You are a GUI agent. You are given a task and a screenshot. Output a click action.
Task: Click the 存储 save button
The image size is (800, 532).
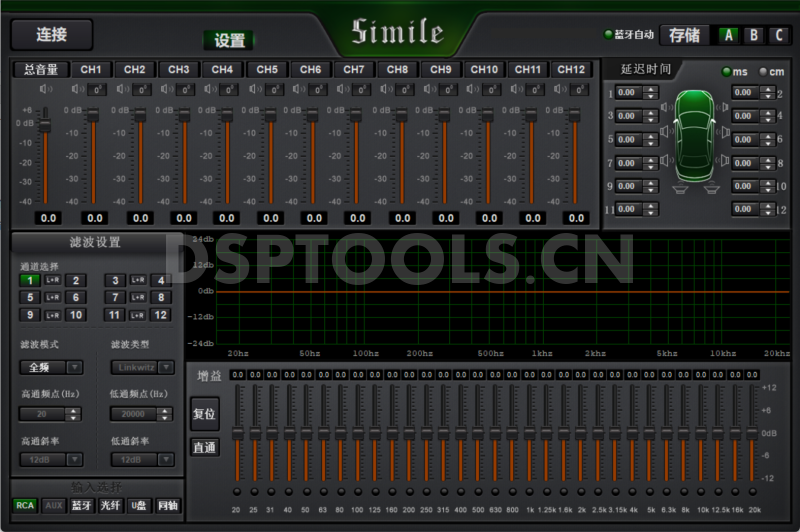click(x=685, y=35)
